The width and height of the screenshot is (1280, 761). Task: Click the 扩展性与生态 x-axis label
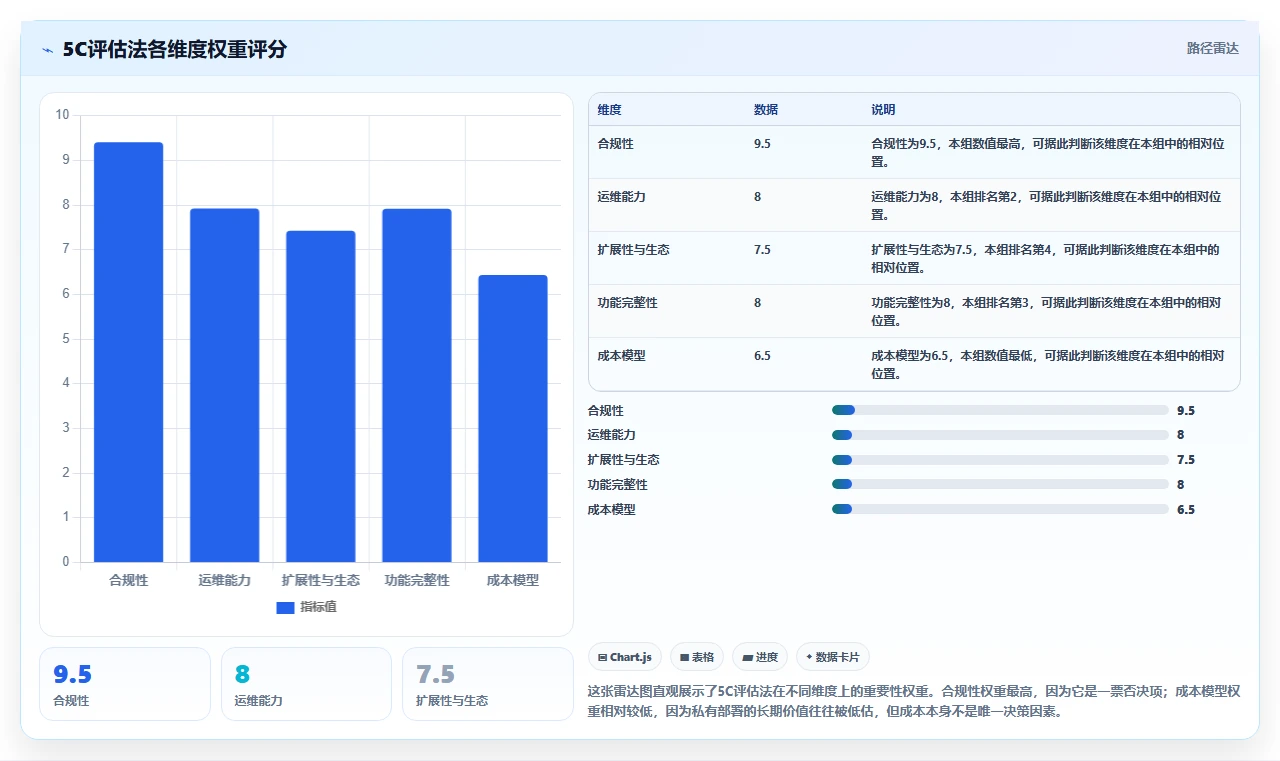pyautogui.click(x=321, y=580)
